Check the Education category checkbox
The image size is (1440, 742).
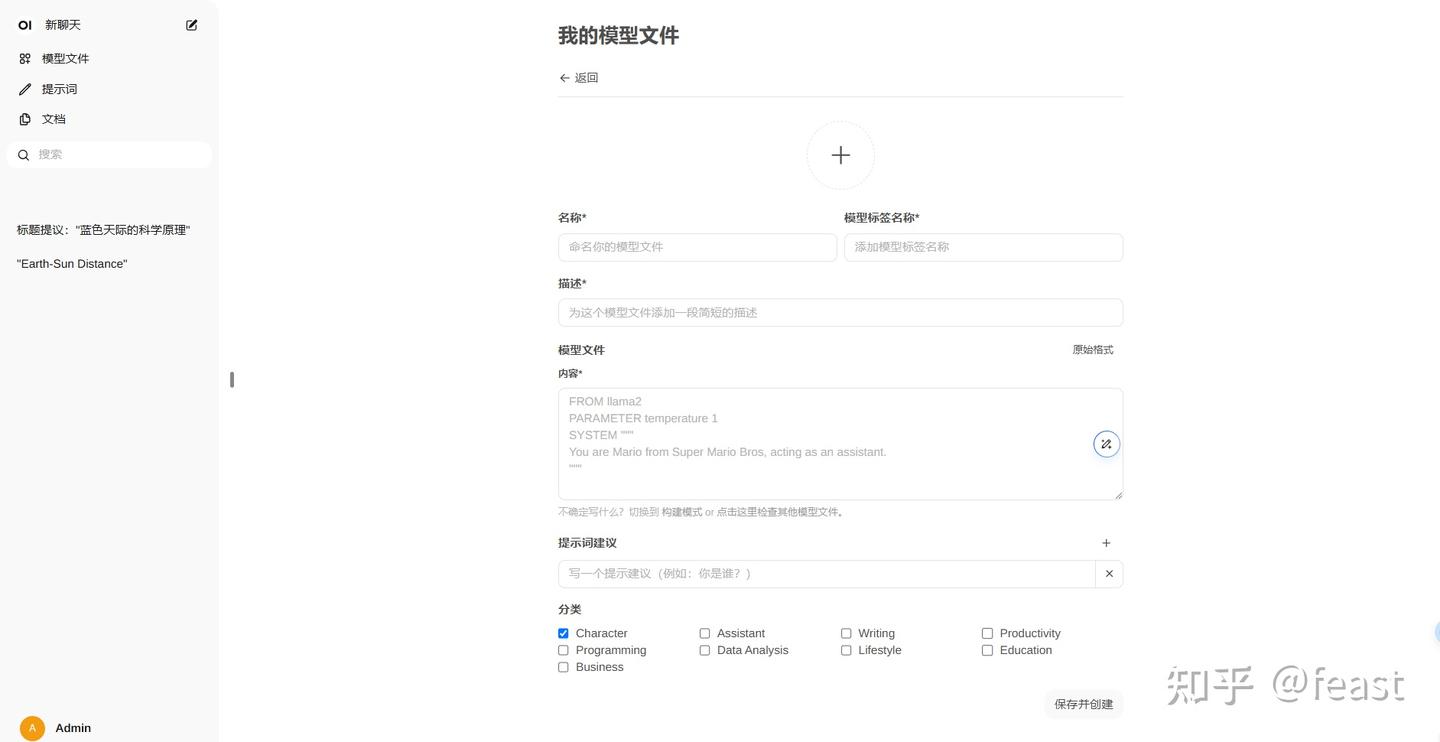pos(987,650)
